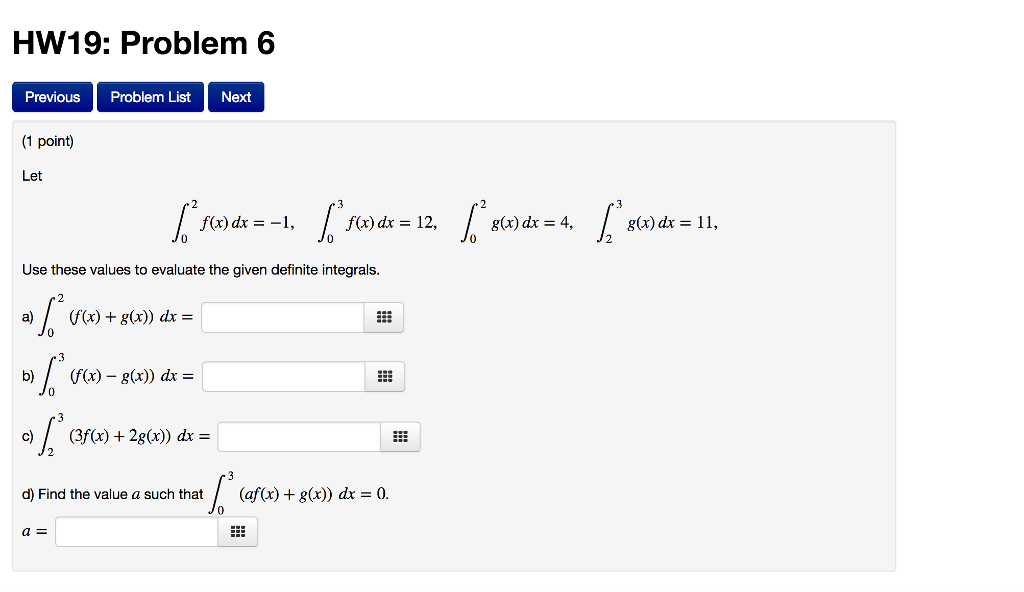Select the part b) integral expression text

[x=110, y=374]
